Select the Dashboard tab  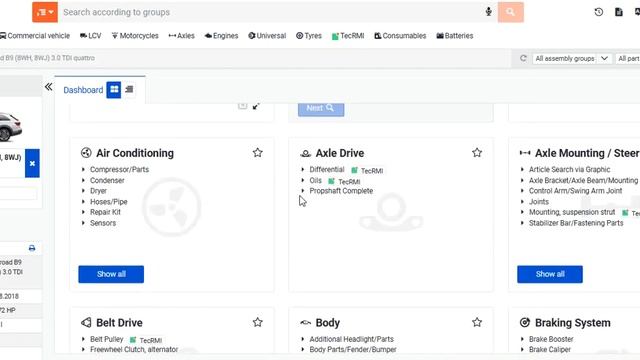83,90
